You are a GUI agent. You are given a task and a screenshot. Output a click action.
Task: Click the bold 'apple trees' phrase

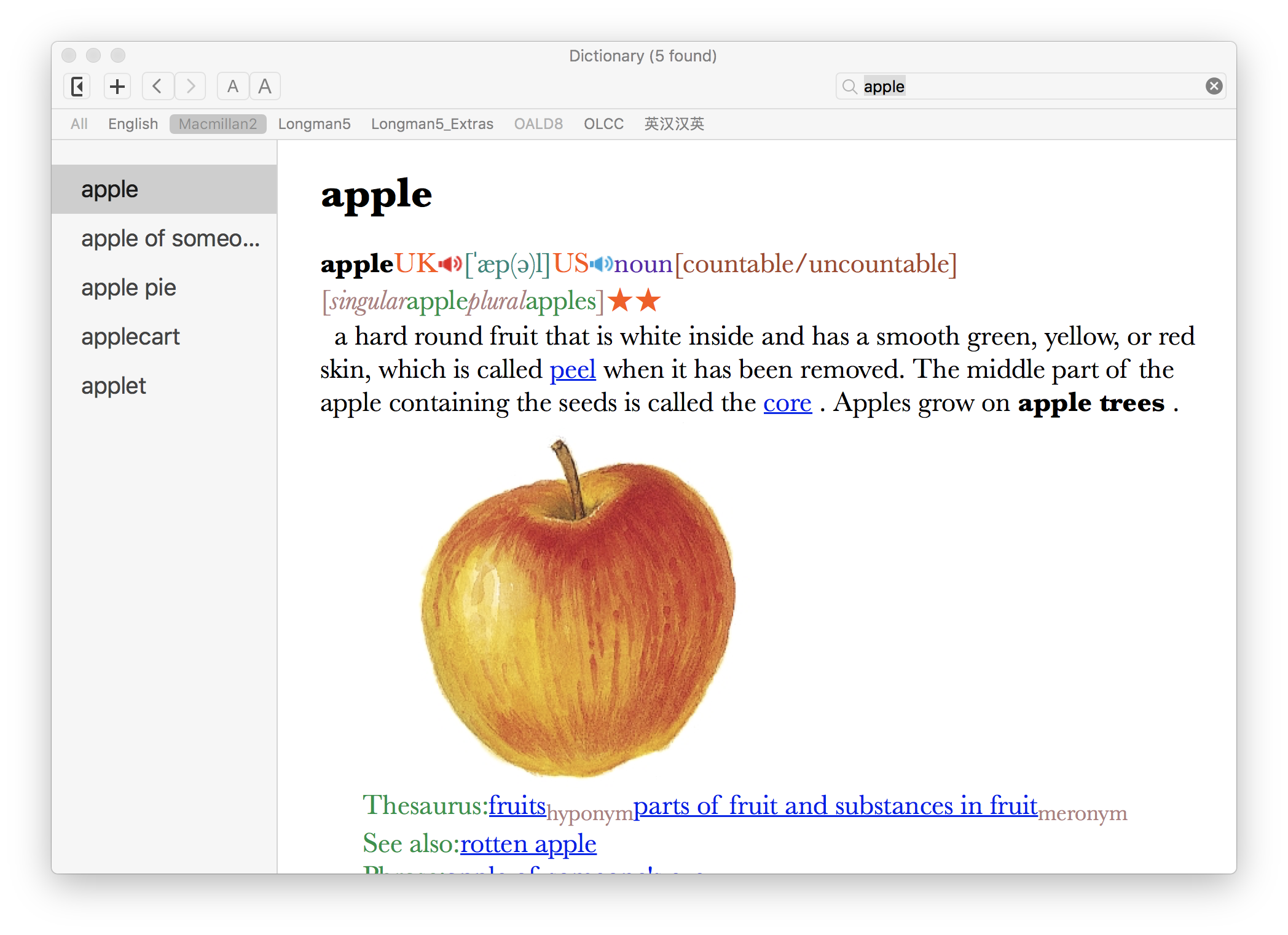click(1091, 403)
